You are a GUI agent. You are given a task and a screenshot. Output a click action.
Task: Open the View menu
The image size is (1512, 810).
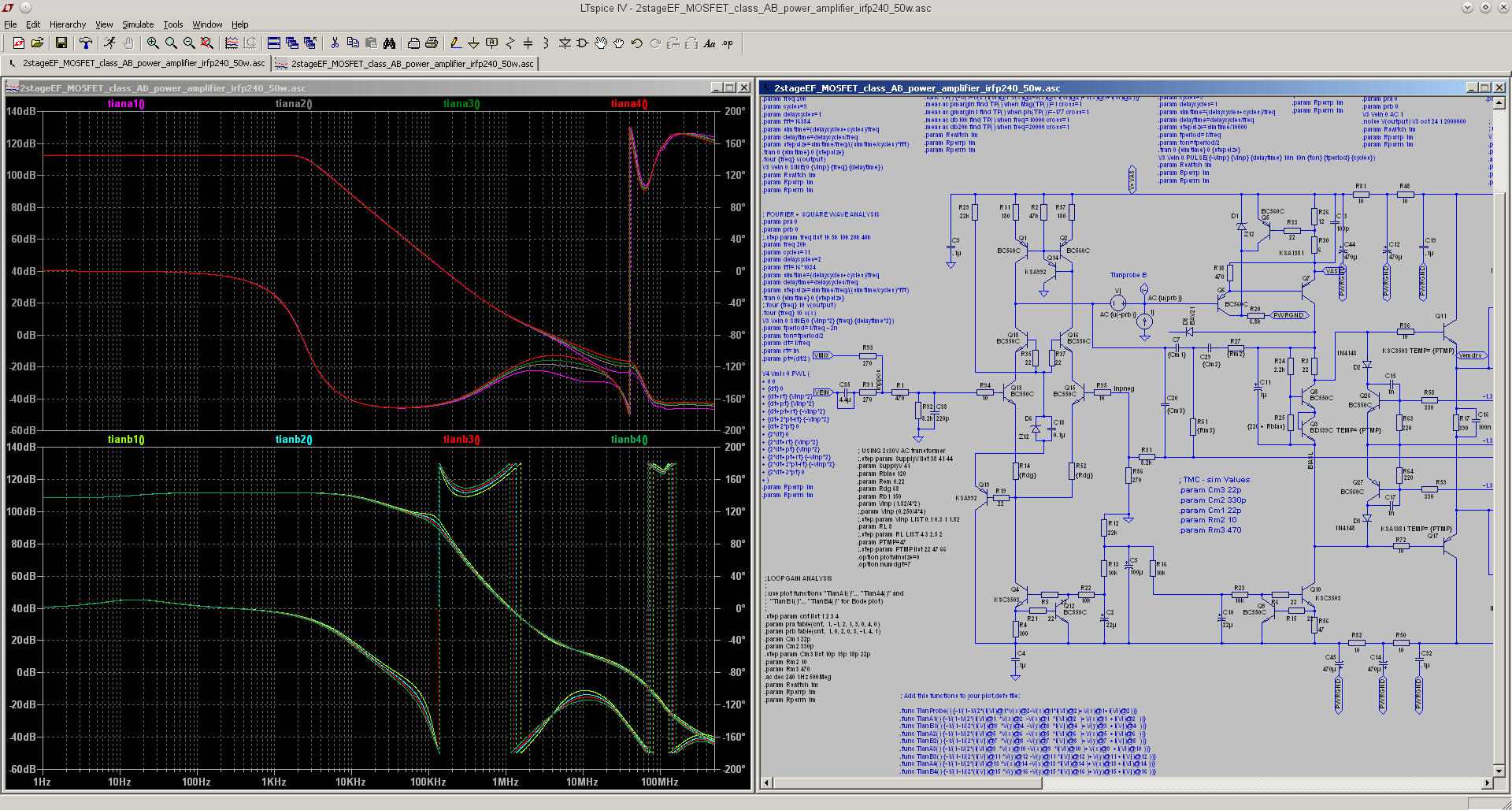pyautogui.click(x=104, y=24)
